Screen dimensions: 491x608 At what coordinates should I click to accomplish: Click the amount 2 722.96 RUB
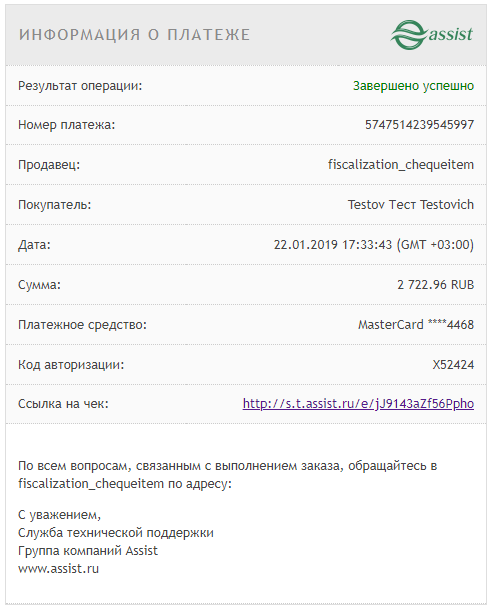pyautogui.click(x=435, y=285)
